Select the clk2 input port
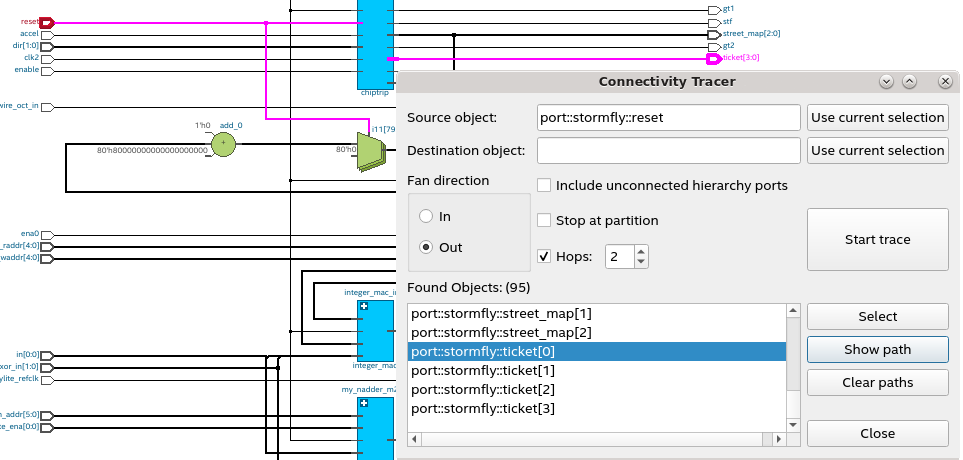Viewport: 963px width, 460px height. coord(47,59)
